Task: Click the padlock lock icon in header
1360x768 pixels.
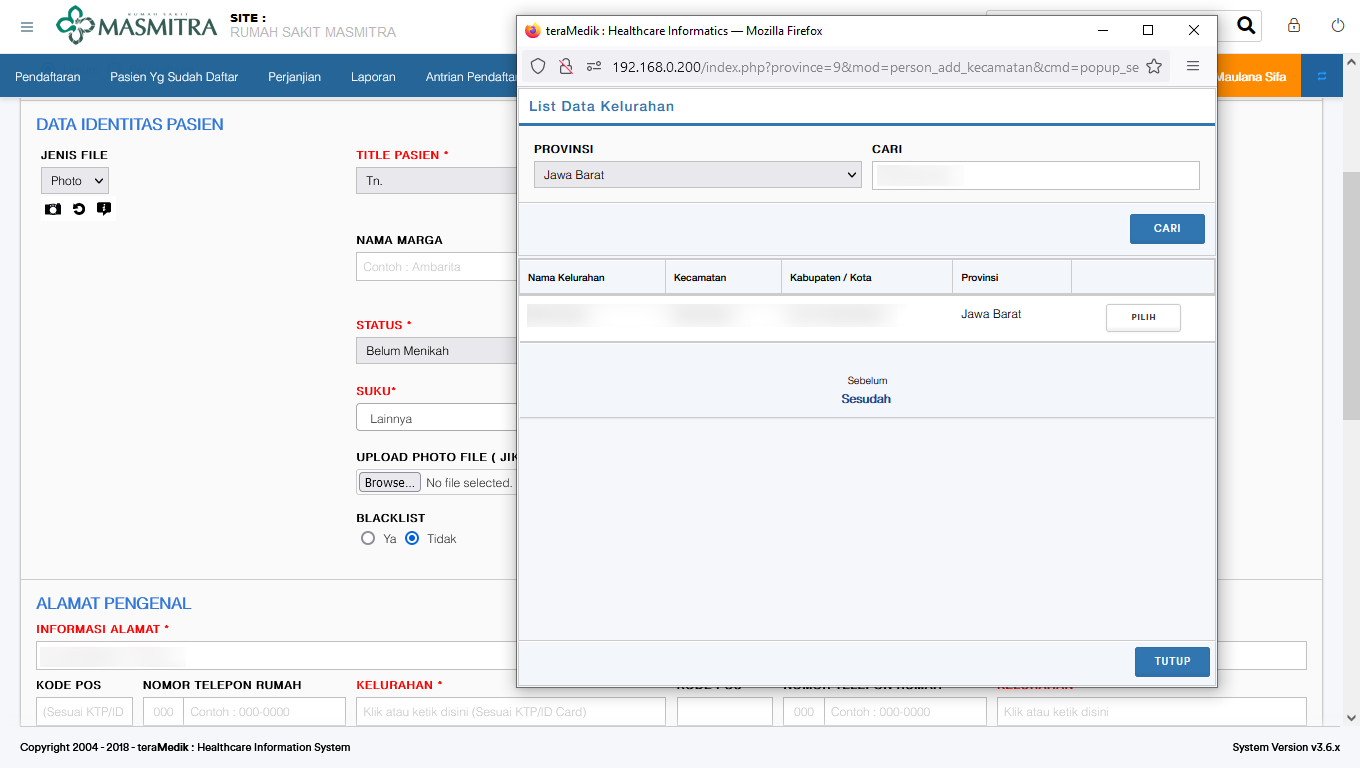Action: (1294, 26)
